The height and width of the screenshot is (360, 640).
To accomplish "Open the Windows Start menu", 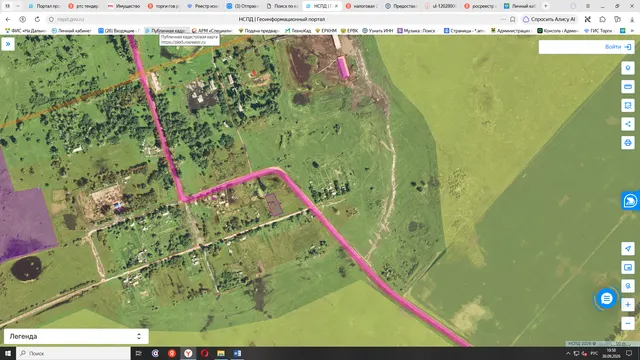I will point(8,353).
